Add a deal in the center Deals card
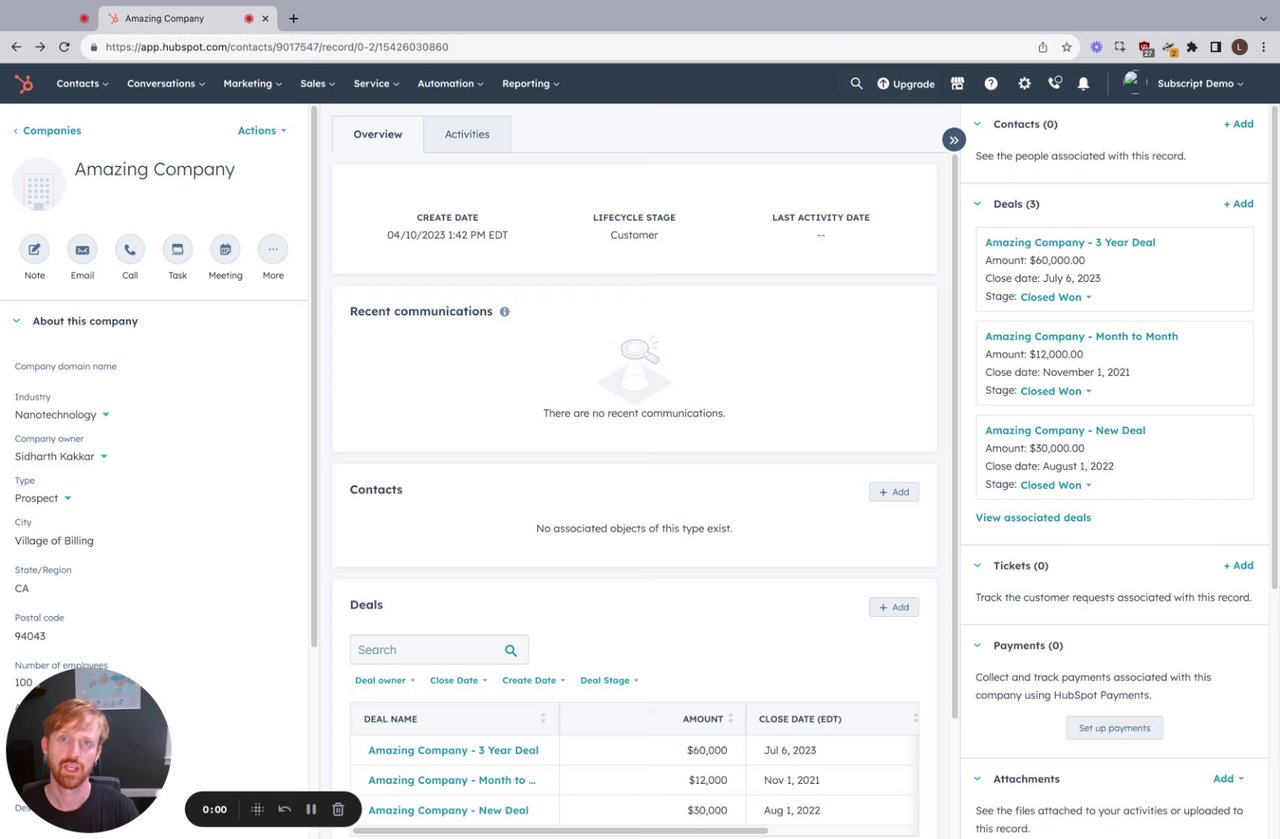This screenshot has height=839, width=1280. point(894,607)
